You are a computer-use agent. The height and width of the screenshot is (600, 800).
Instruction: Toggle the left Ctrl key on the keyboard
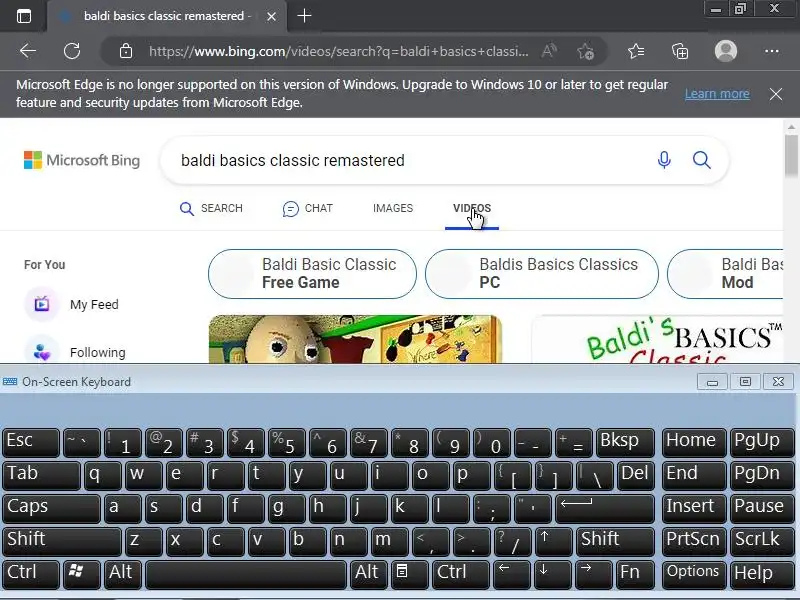31,574
